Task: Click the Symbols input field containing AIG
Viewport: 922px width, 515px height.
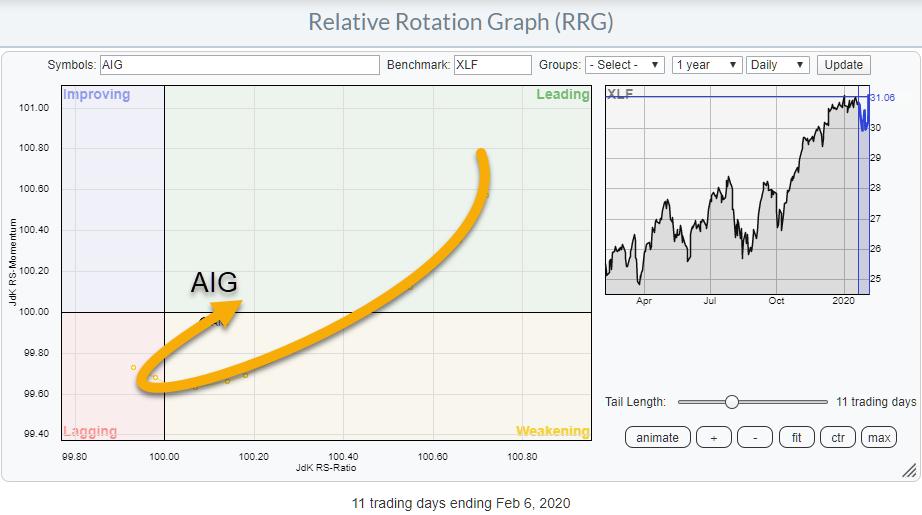Action: [239, 65]
